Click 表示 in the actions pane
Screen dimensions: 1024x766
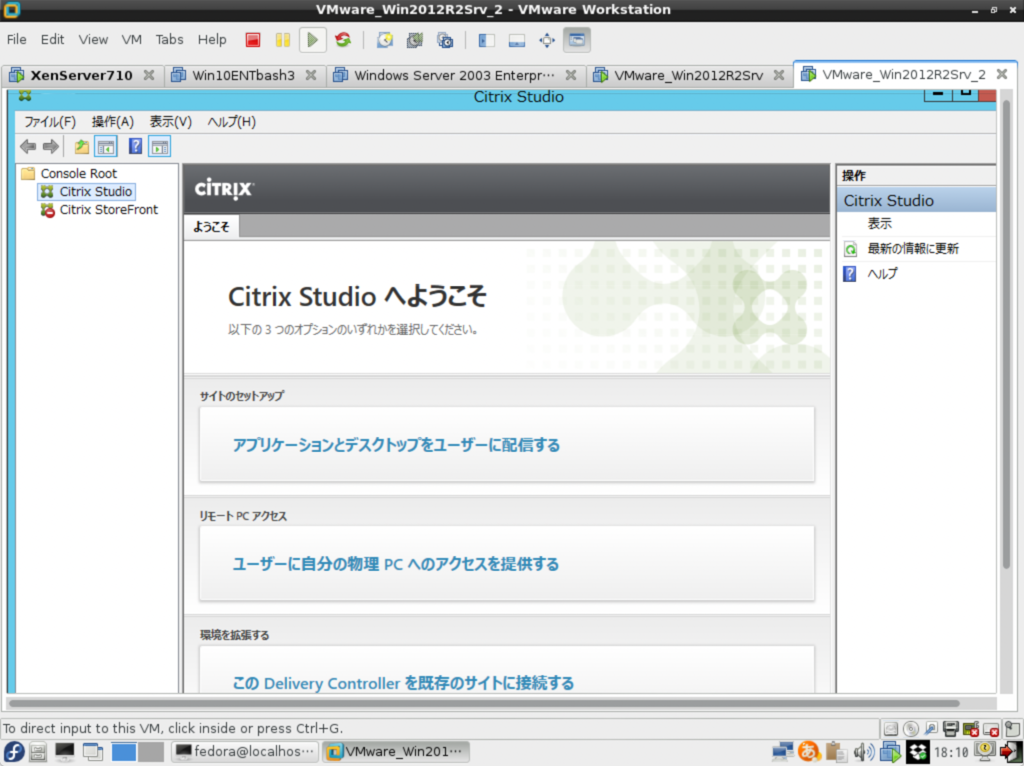pos(879,223)
